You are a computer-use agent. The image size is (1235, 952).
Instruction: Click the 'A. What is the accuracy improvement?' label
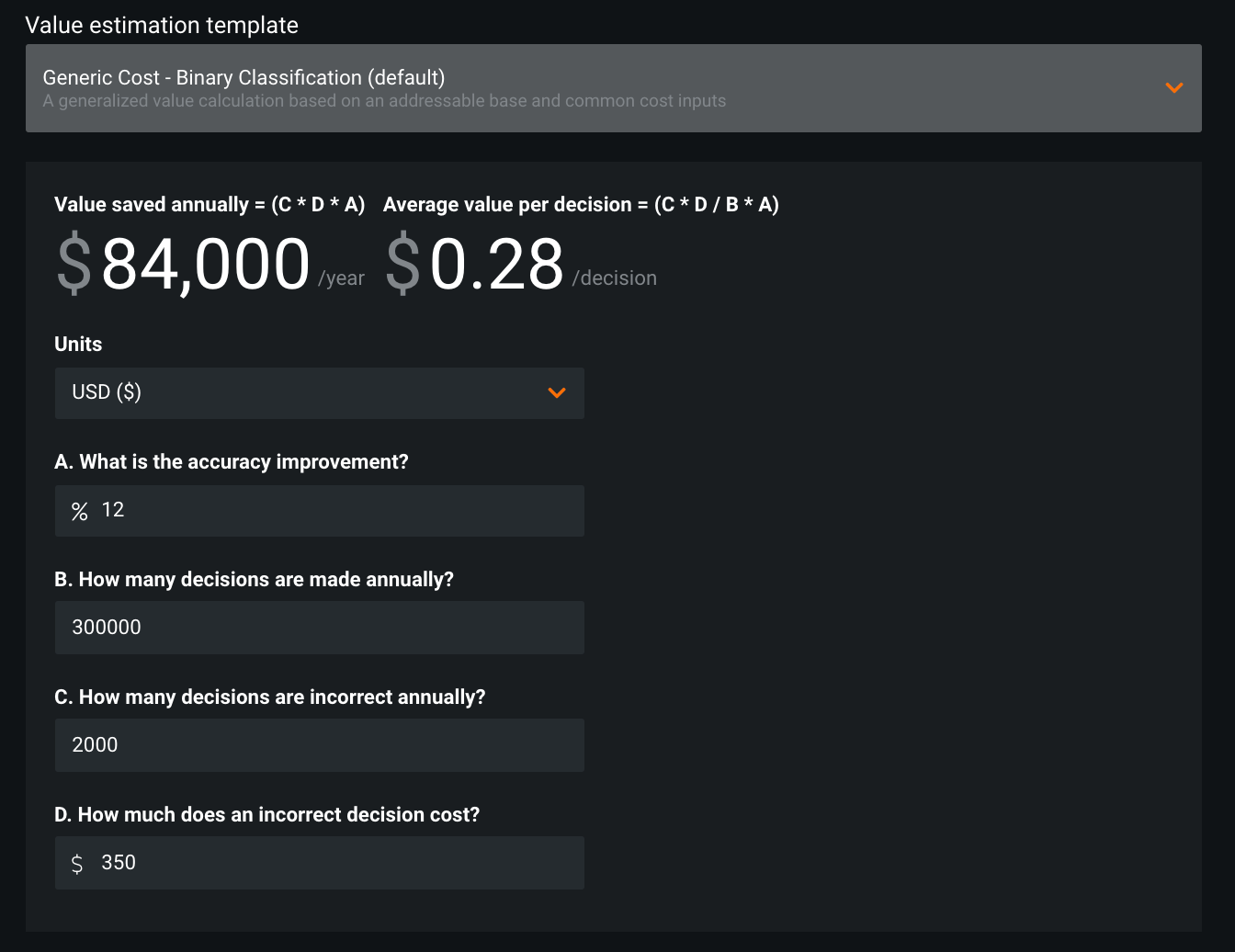tap(232, 461)
